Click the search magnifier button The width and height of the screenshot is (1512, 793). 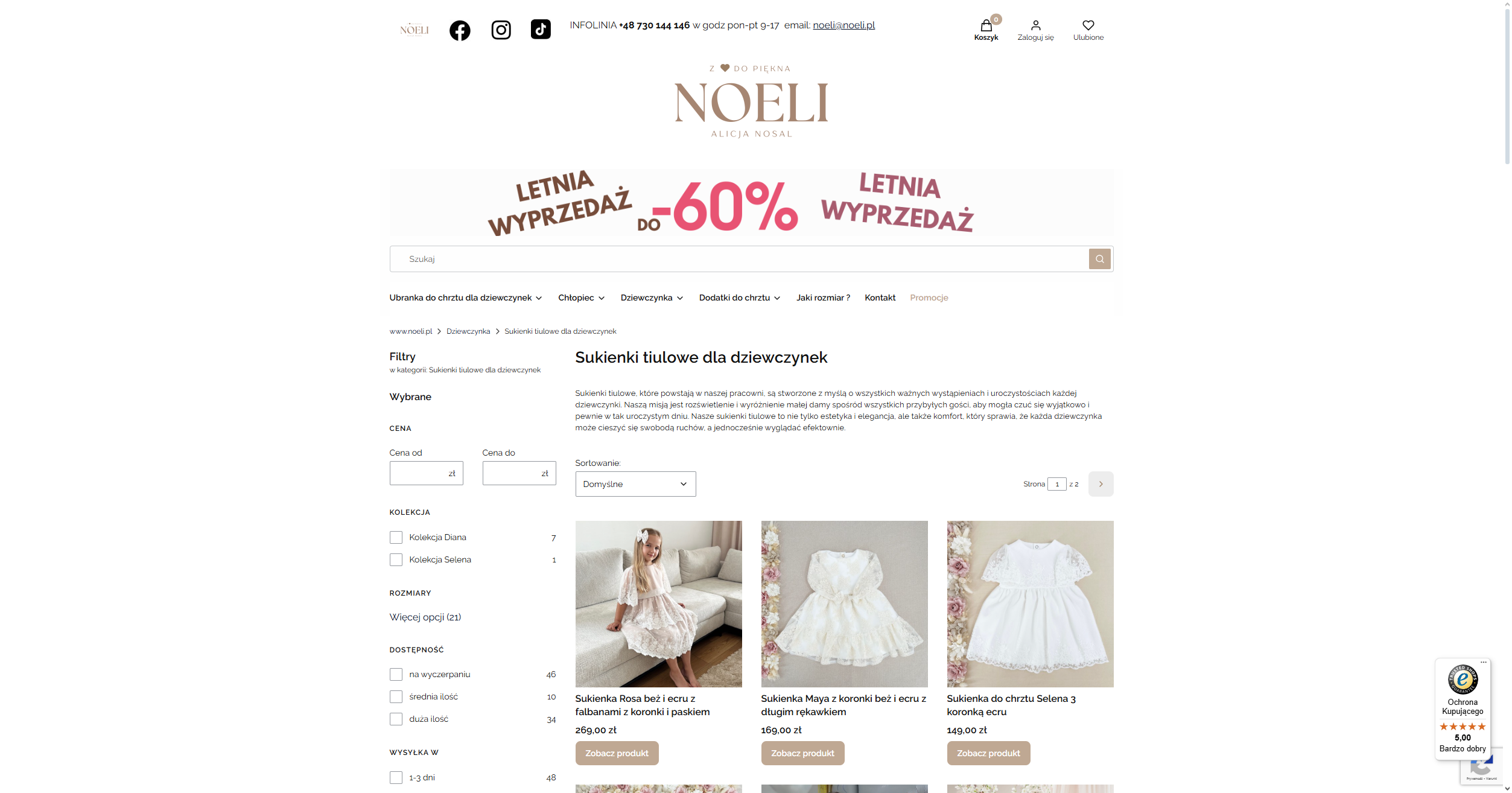(x=1099, y=259)
